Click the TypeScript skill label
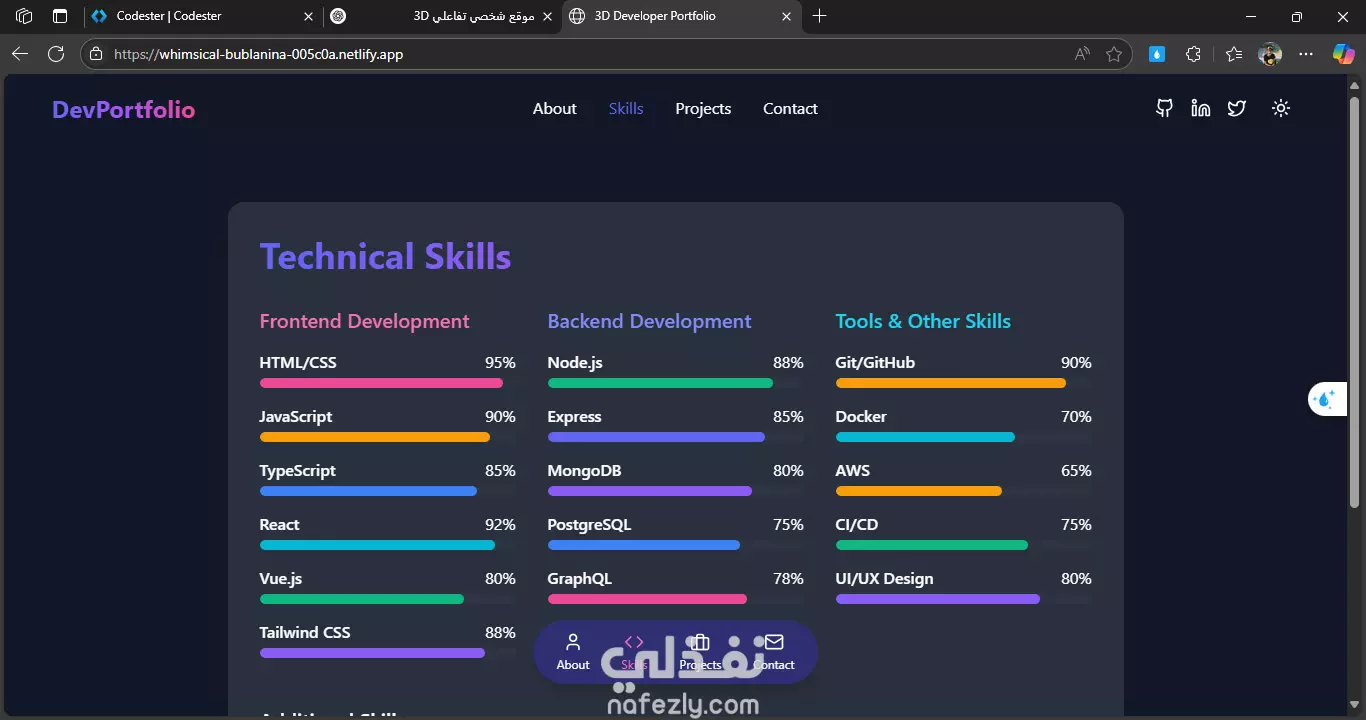 [298, 470]
